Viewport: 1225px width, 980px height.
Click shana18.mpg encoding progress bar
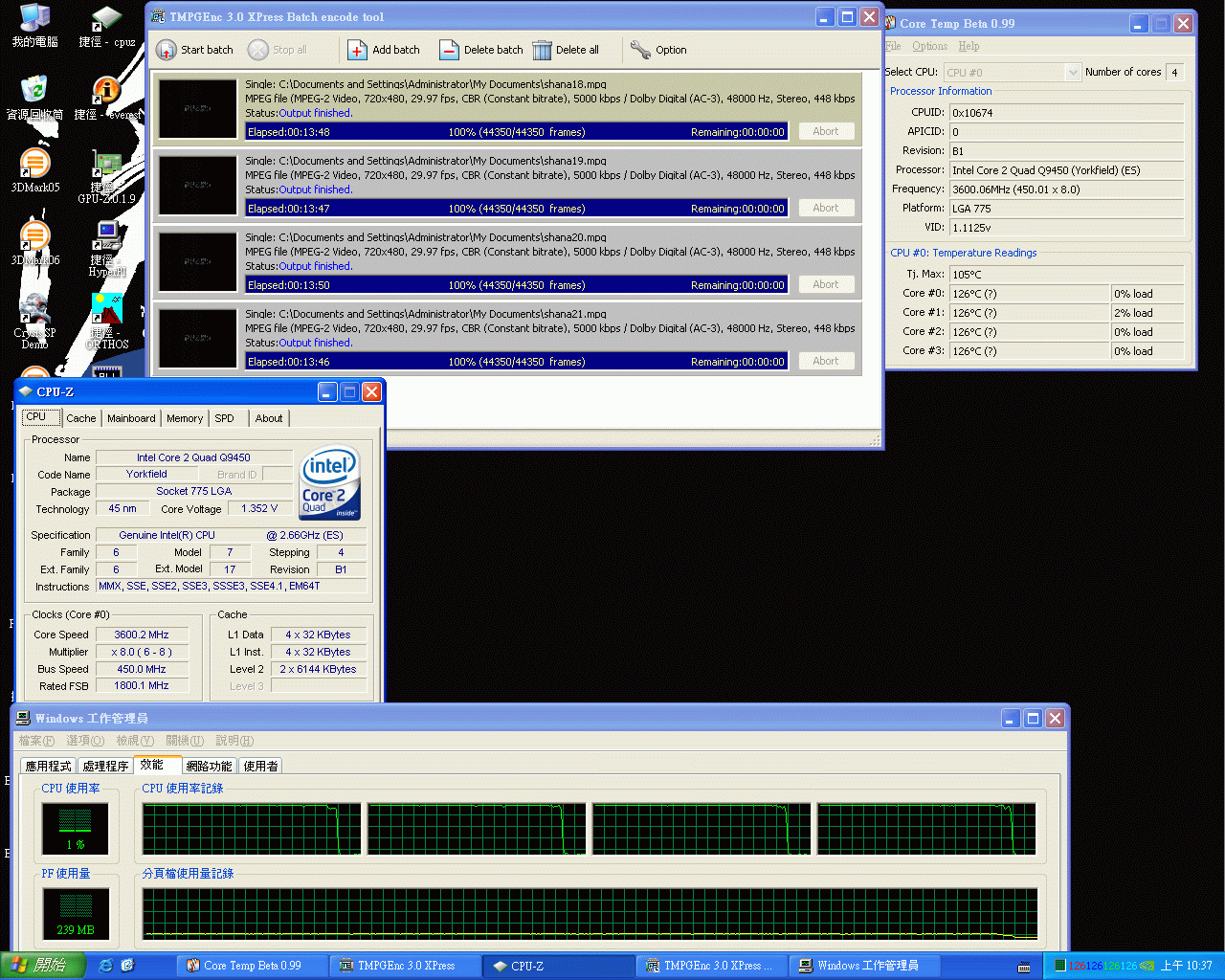click(517, 132)
